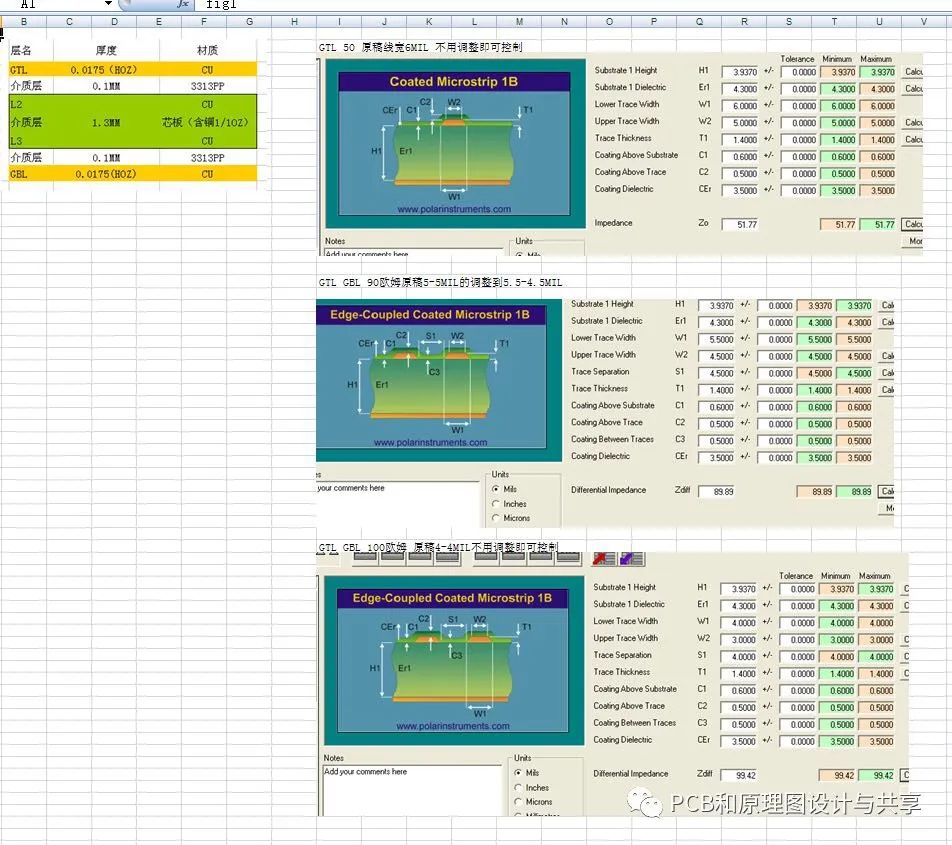Click Calculate button beside top Zo impedance

coord(913,225)
